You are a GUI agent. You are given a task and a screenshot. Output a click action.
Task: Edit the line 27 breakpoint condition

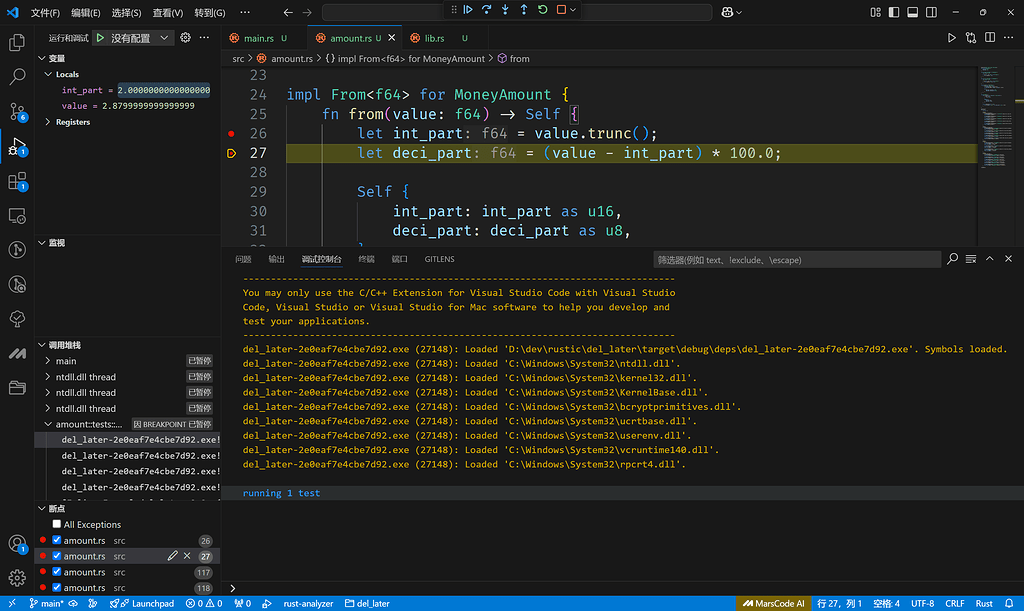(x=172, y=556)
